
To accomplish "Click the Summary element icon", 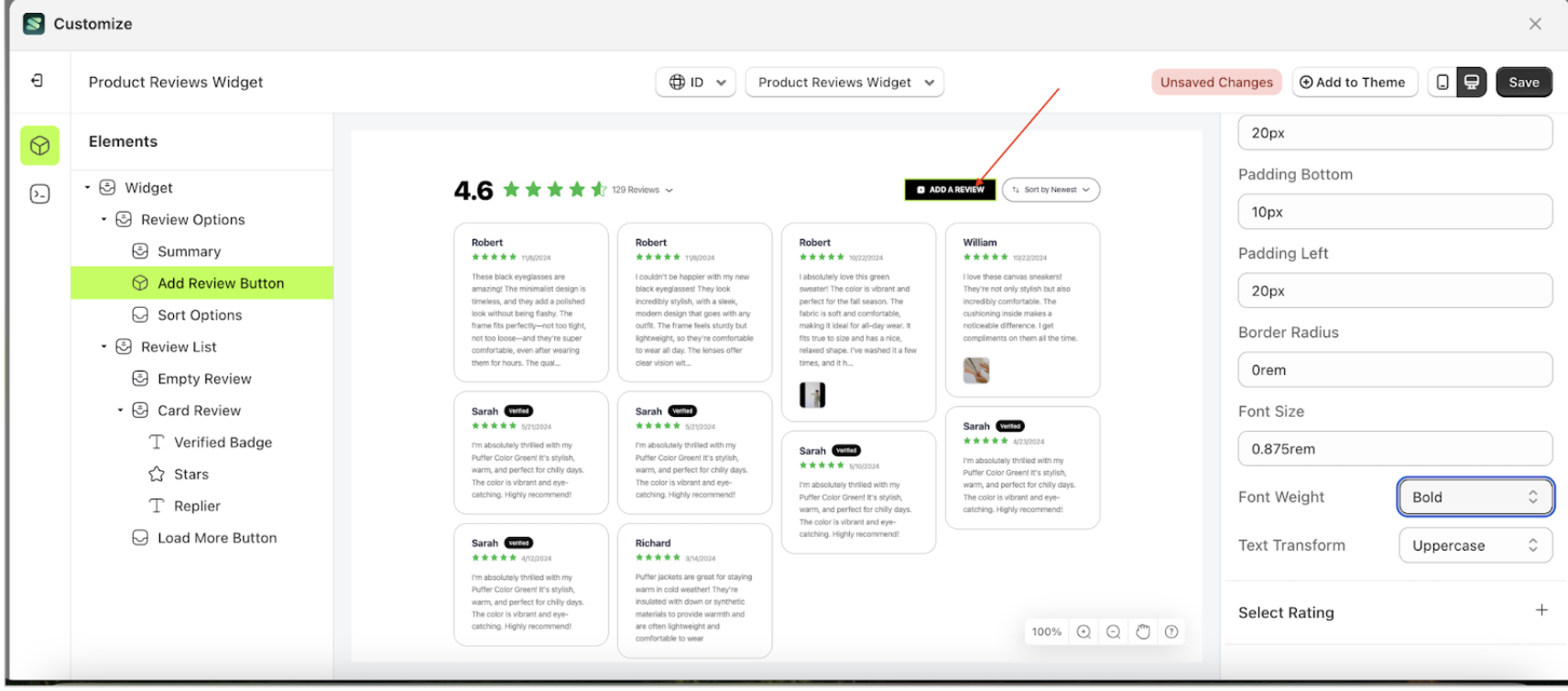I will [140, 251].
